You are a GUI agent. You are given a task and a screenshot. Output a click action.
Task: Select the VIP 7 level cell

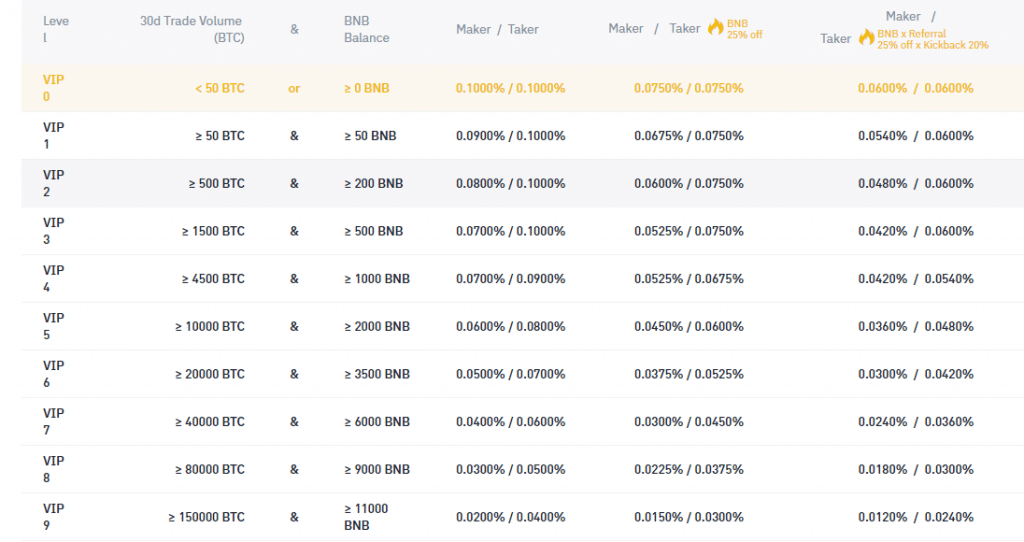click(54, 422)
